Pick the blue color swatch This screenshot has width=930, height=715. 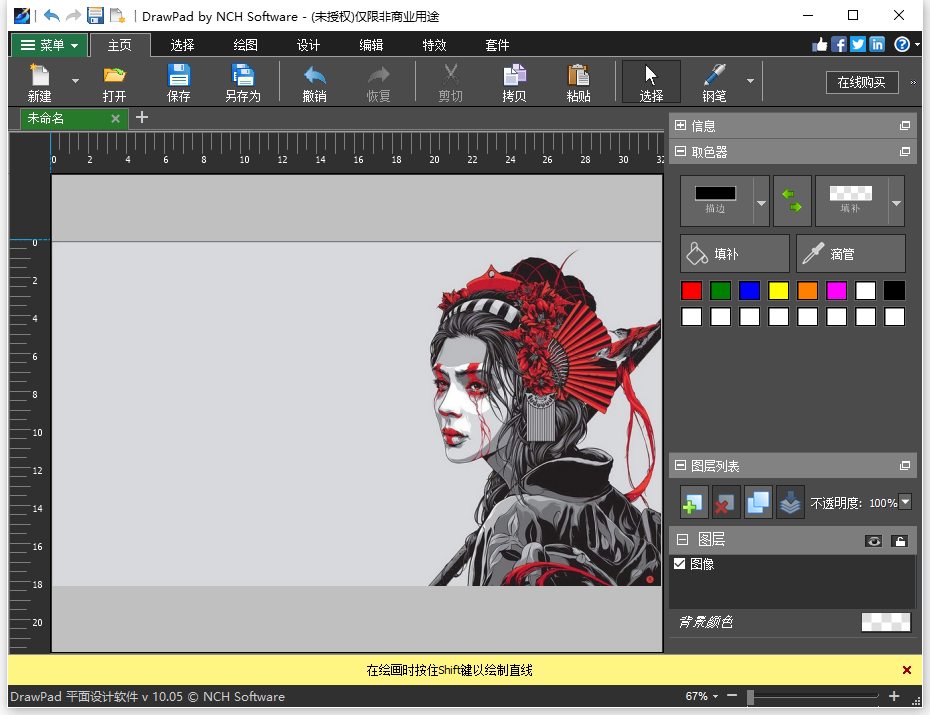tap(749, 291)
